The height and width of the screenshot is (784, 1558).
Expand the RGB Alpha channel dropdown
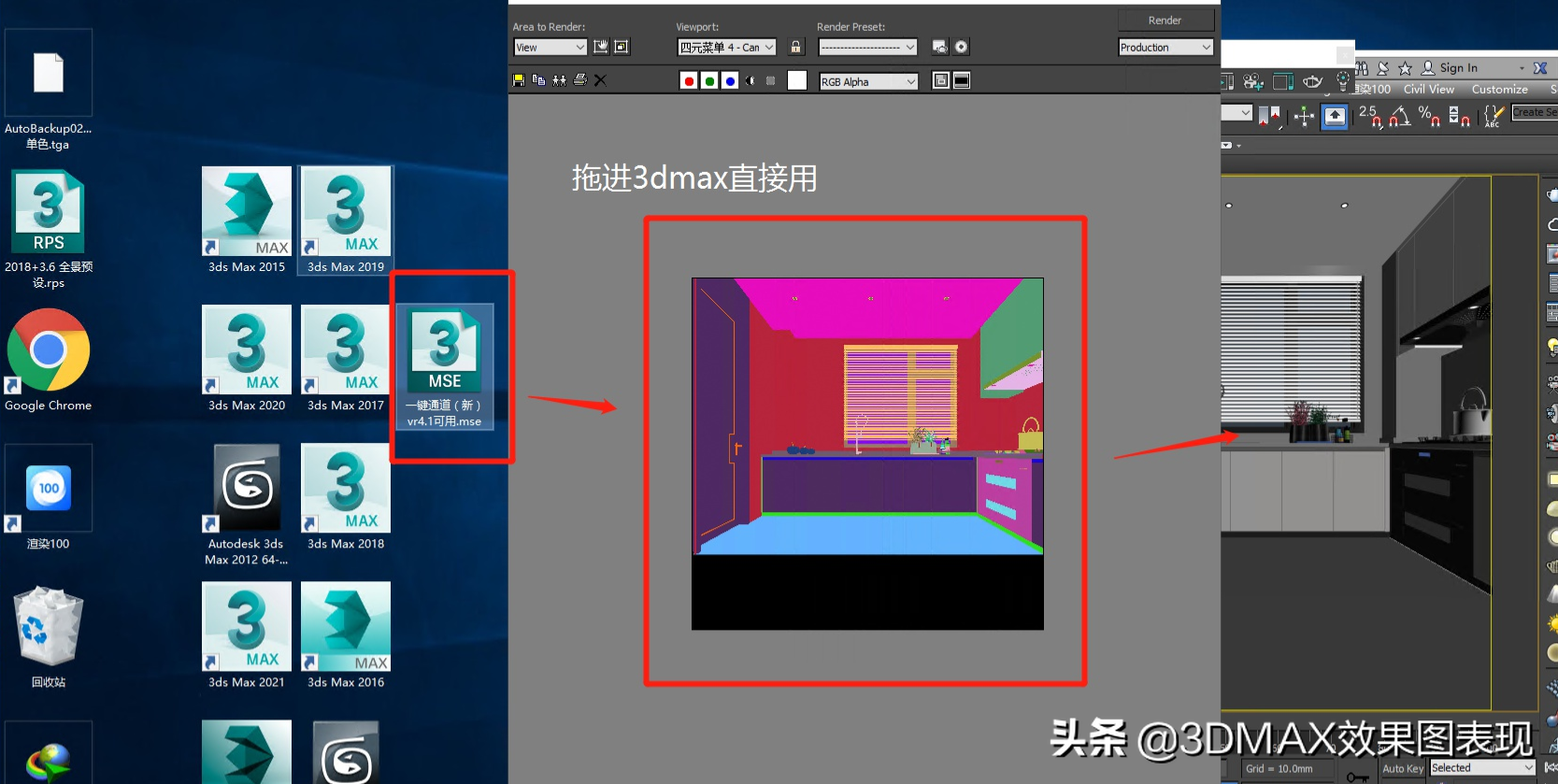pos(869,81)
